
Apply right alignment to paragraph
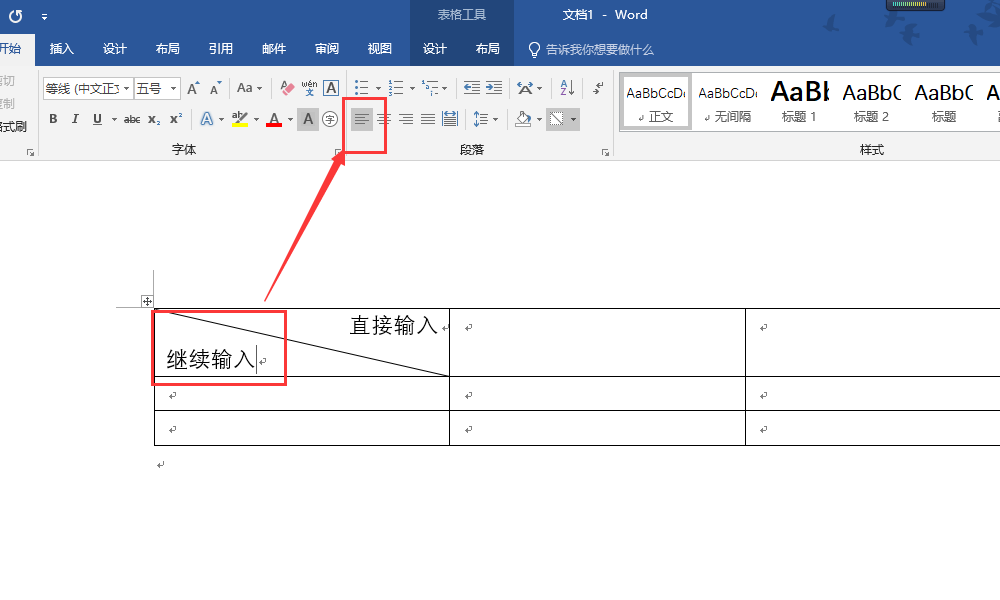tap(406, 119)
